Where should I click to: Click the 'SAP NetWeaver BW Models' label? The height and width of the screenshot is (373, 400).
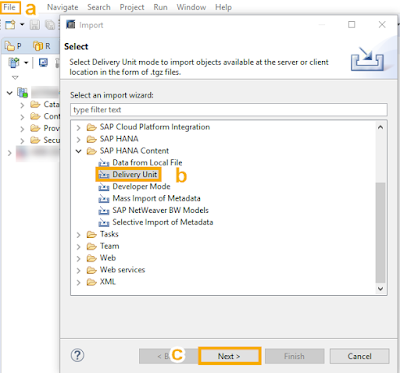tap(160, 210)
